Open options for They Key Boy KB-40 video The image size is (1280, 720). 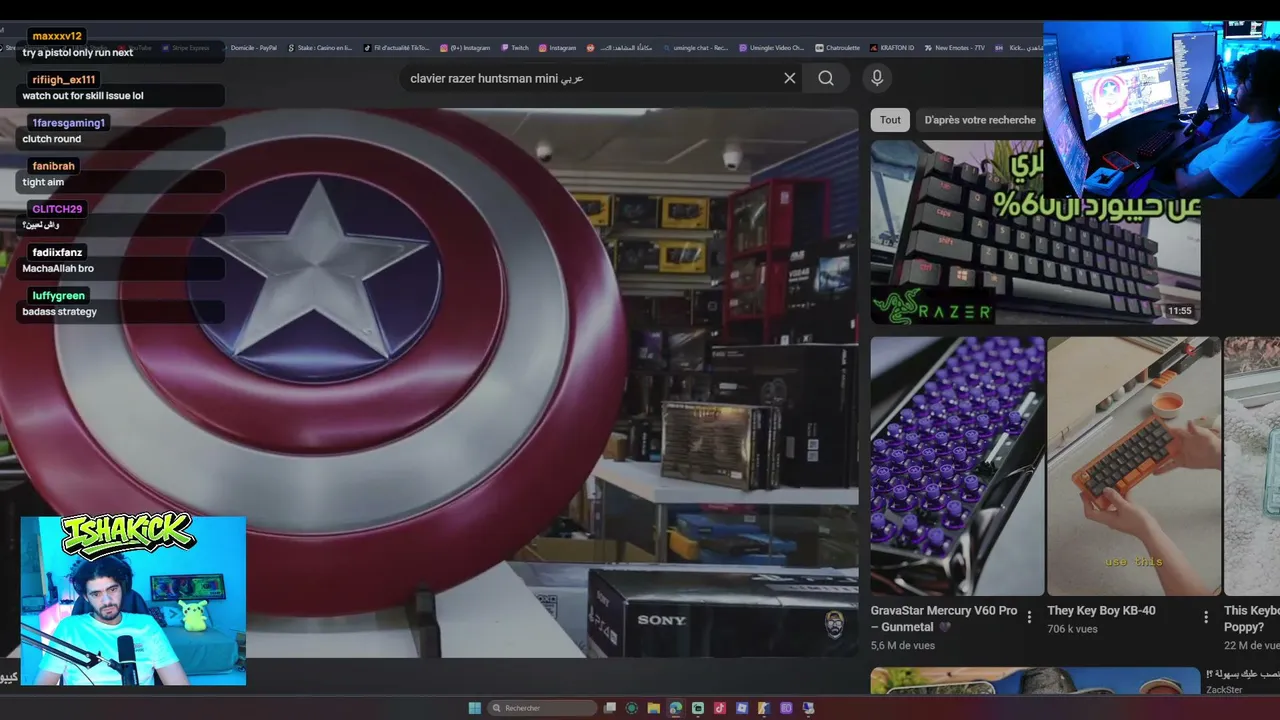(1206, 617)
